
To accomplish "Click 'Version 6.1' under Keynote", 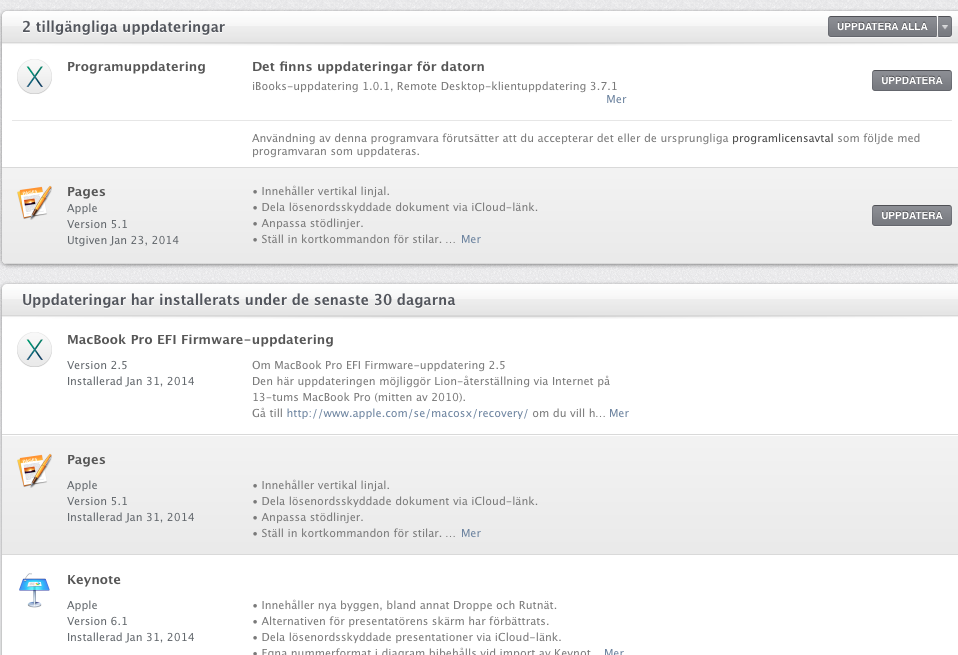I will (x=97, y=621).
